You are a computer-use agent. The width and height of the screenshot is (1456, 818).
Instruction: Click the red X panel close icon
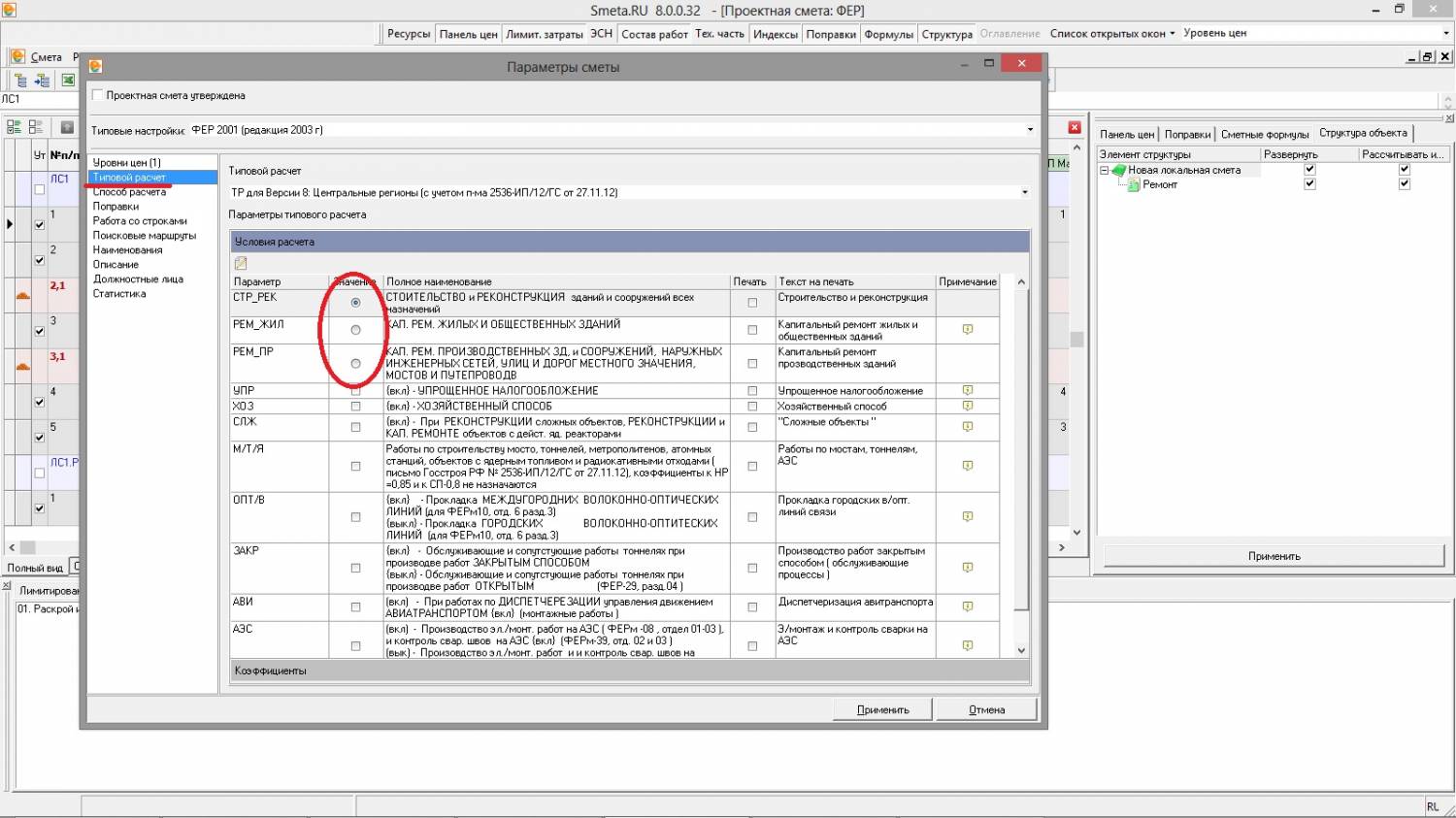click(x=1075, y=127)
